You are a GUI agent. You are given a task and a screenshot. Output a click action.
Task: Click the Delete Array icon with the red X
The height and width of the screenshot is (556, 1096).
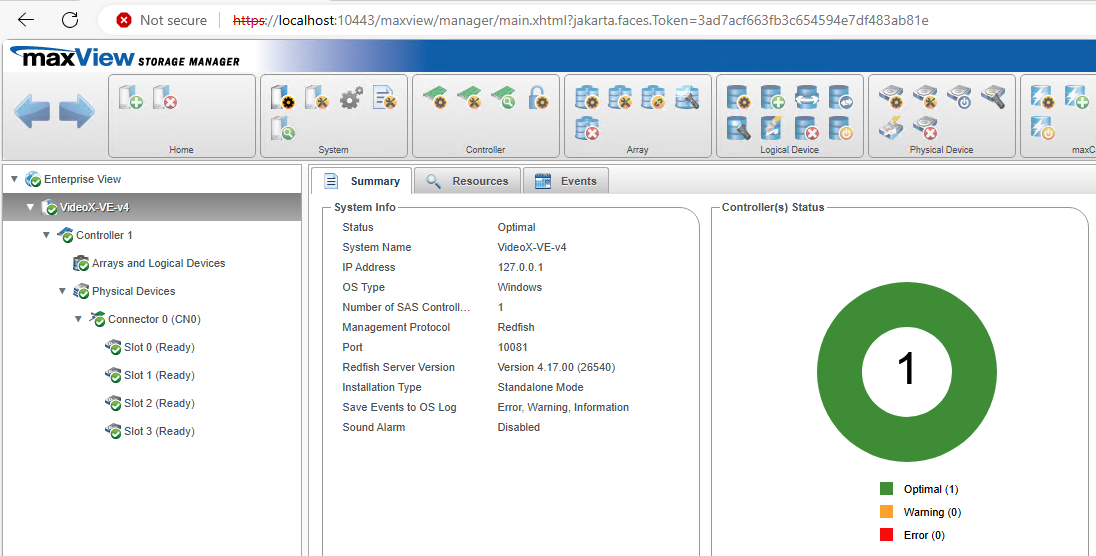tap(586, 128)
